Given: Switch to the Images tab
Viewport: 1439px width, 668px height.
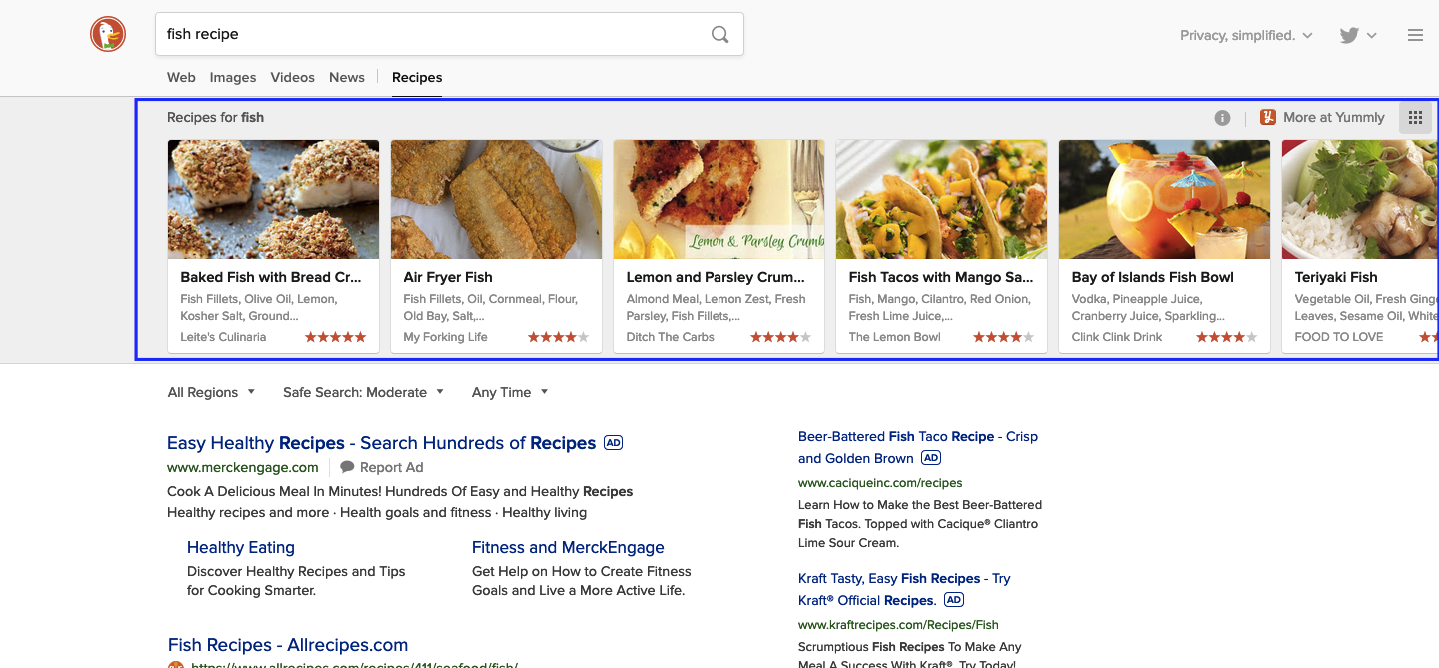Looking at the screenshot, I should point(232,77).
